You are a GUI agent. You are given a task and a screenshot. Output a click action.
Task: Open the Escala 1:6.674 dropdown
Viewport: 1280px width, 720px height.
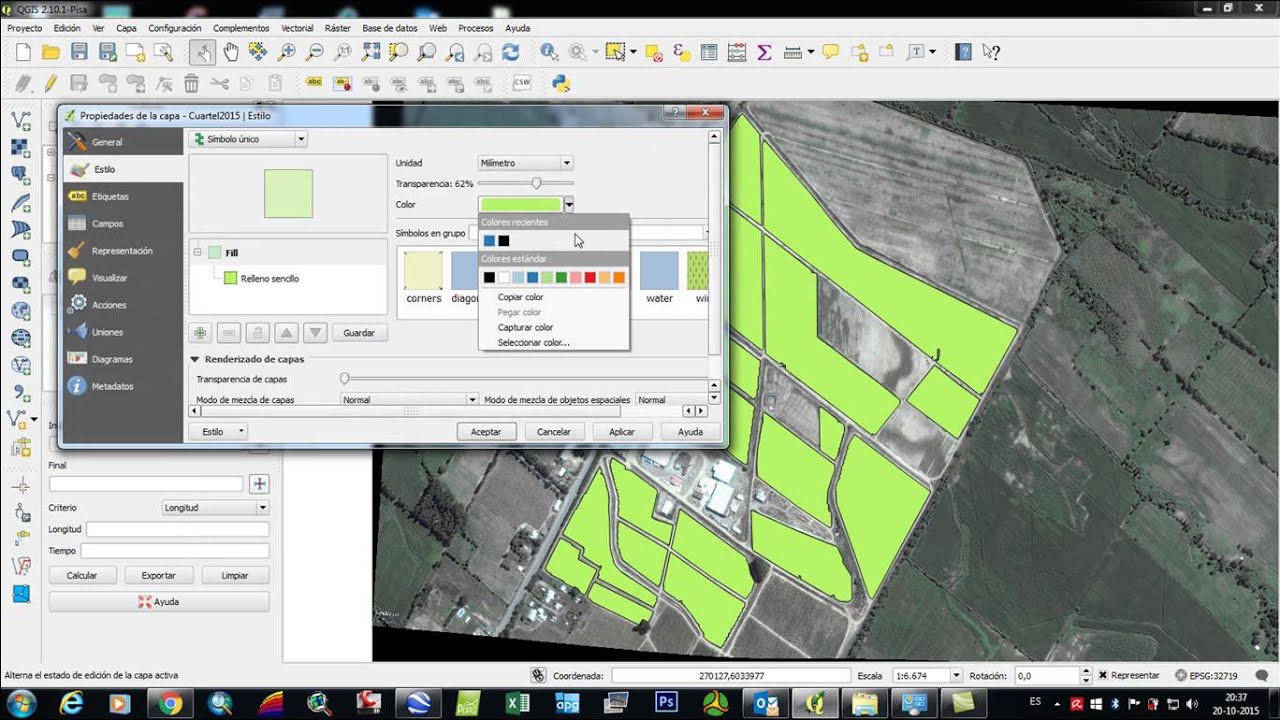pos(927,676)
